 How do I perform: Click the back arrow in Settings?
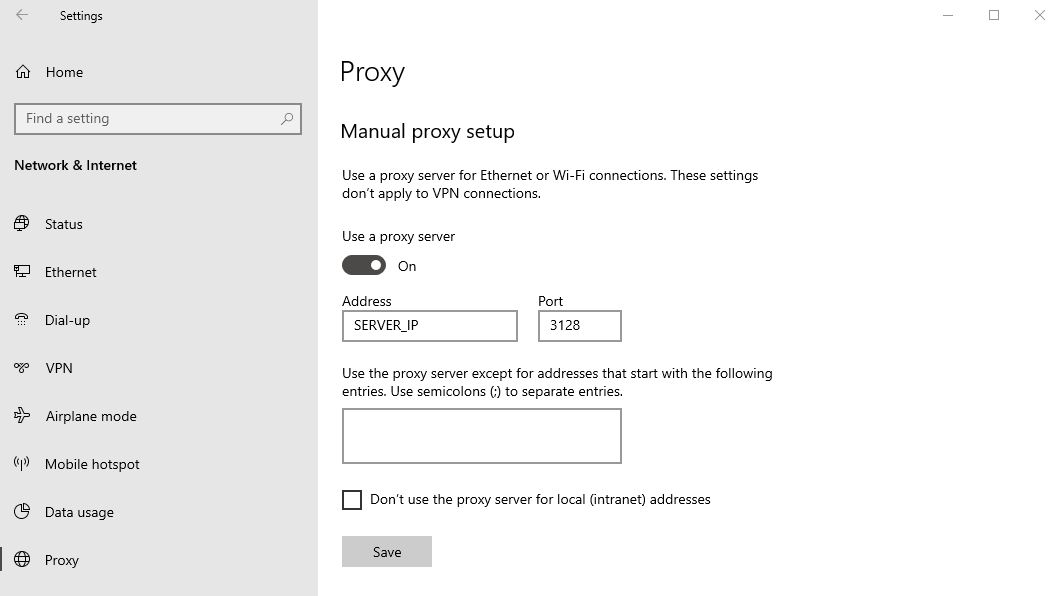point(22,15)
